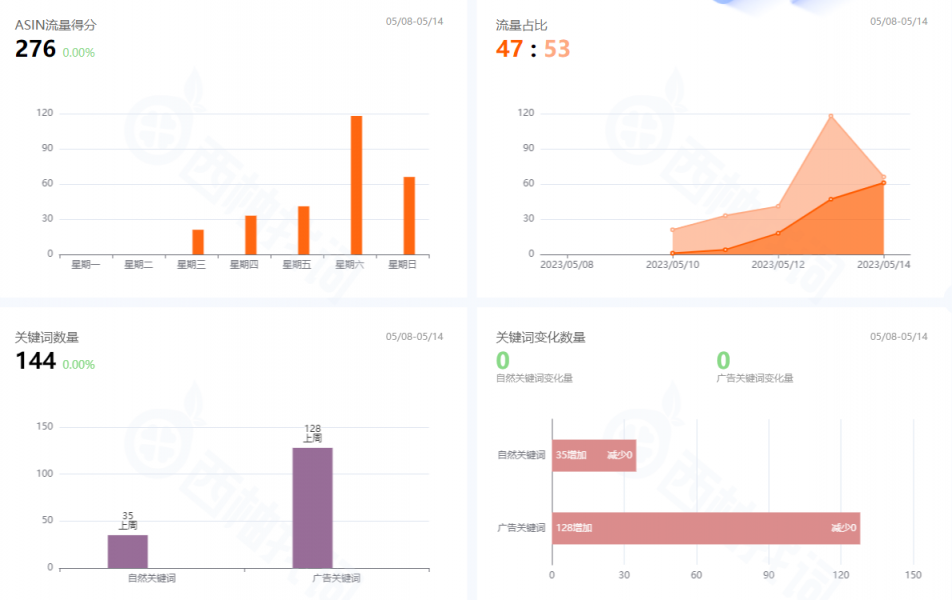Click the 2023/05/10 x-axis label

tap(672, 265)
